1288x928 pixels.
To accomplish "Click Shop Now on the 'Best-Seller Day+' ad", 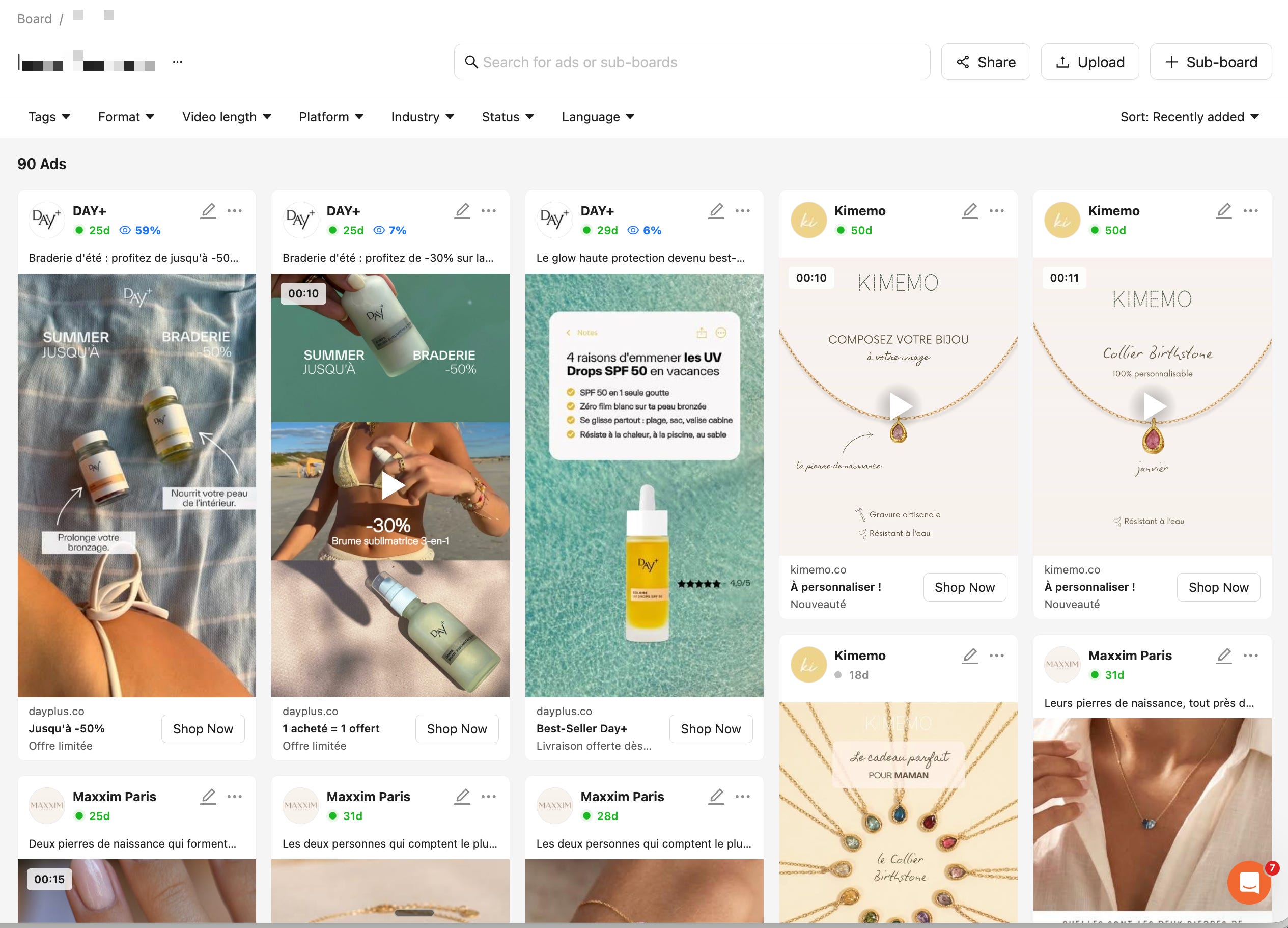I will tap(711, 728).
